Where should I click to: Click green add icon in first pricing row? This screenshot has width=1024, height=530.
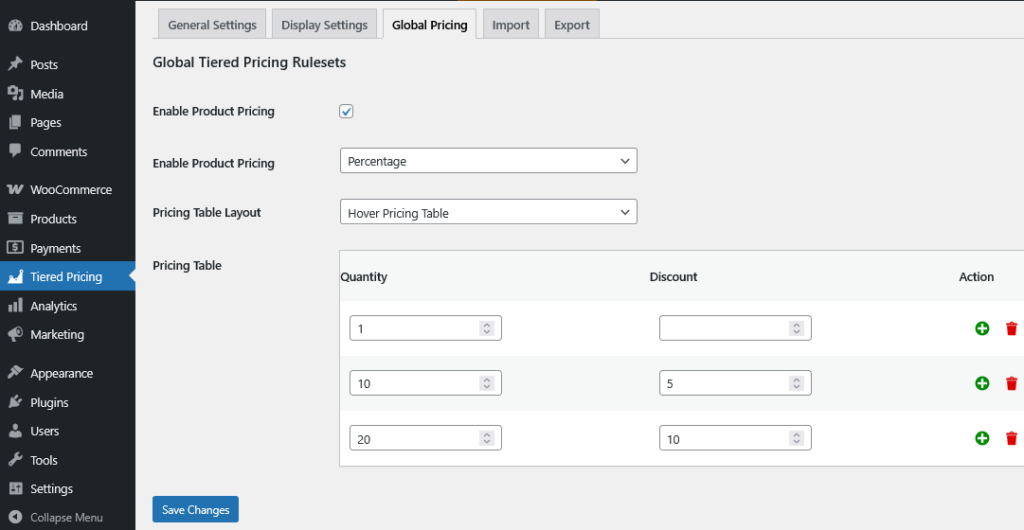981,328
